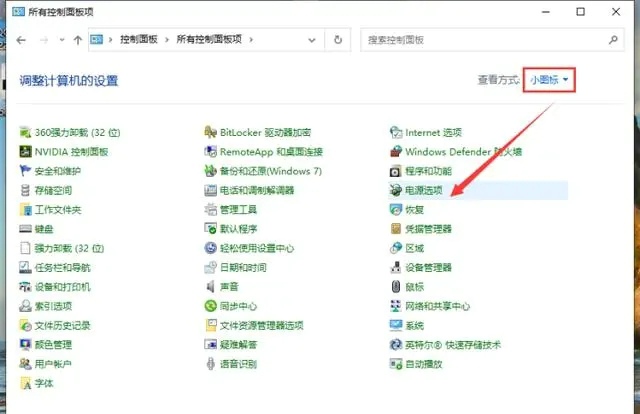Open the 设备管理器 icon

[396, 267]
